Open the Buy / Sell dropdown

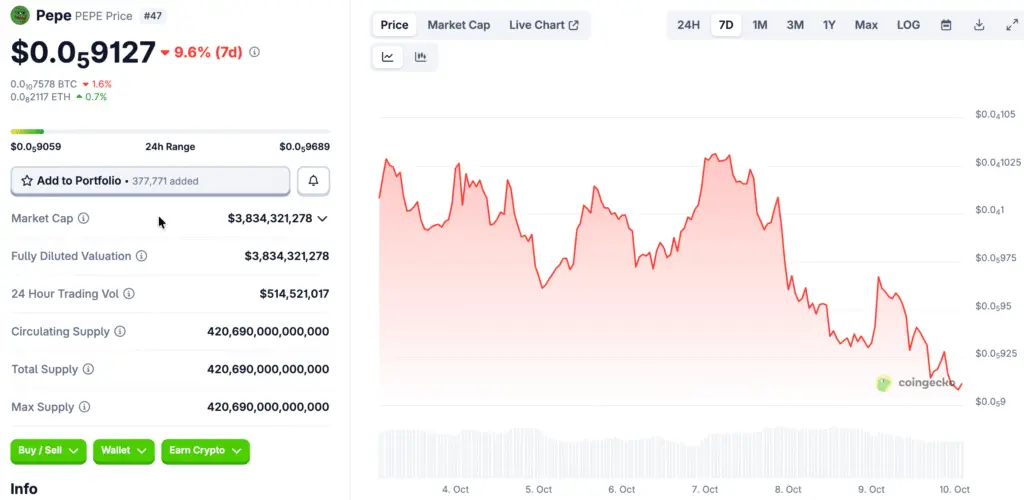[48, 451]
